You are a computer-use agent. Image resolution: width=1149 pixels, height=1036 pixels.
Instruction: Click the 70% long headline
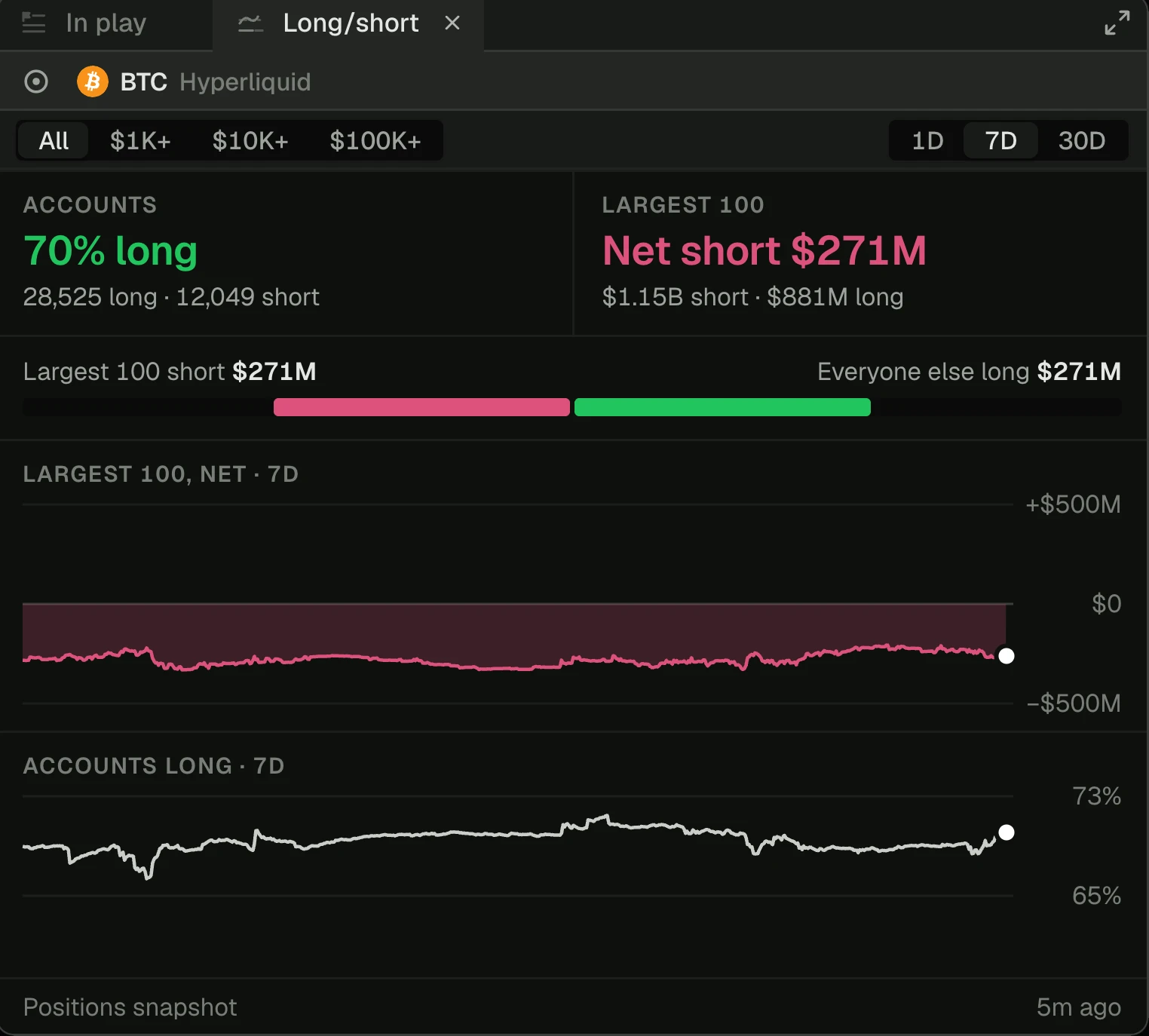[110, 251]
